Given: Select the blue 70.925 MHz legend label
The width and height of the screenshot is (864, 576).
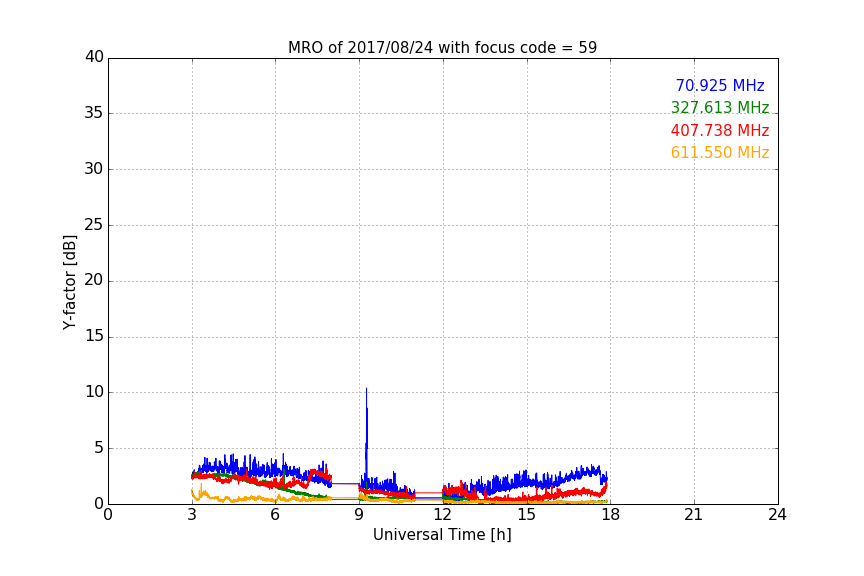Looking at the screenshot, I should (720, 85).
